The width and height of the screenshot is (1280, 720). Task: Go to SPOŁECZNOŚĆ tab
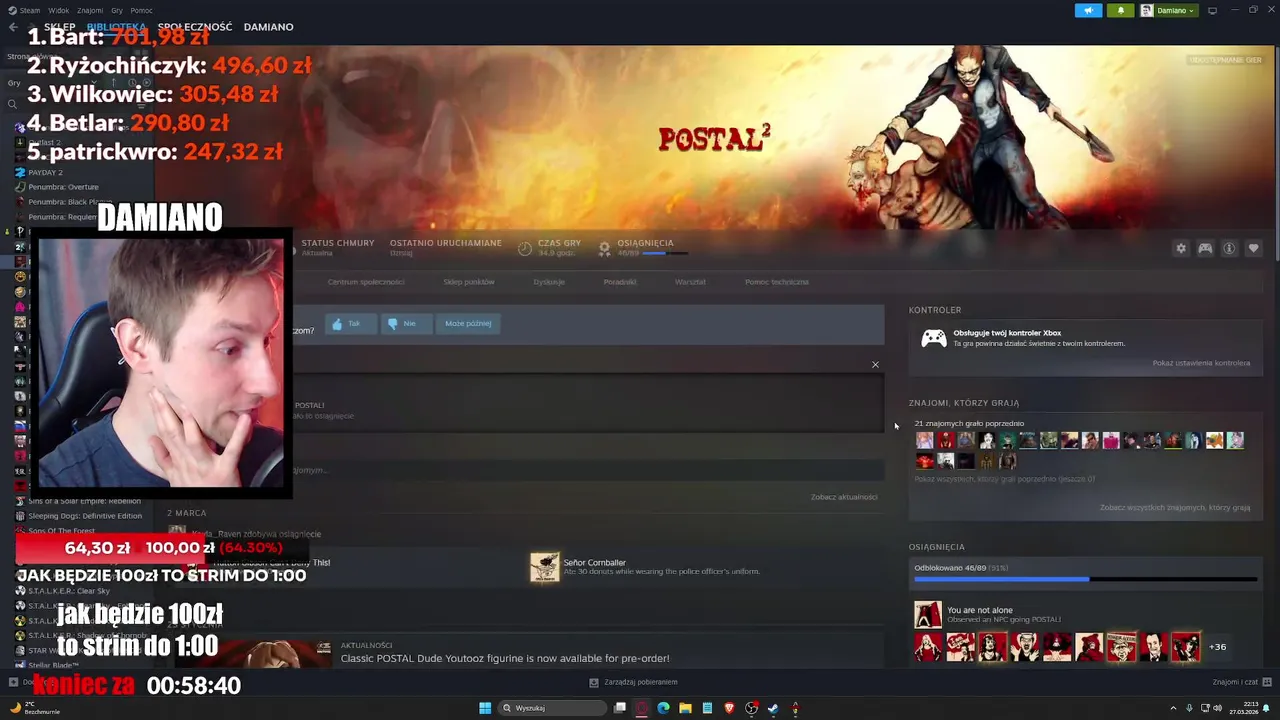point(195,27)
